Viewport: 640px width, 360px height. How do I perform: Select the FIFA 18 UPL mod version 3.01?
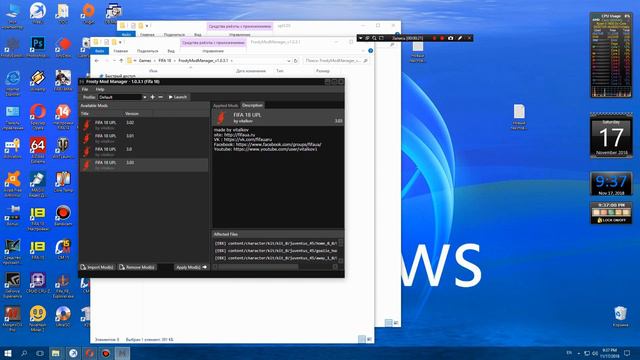click(144, 138)
